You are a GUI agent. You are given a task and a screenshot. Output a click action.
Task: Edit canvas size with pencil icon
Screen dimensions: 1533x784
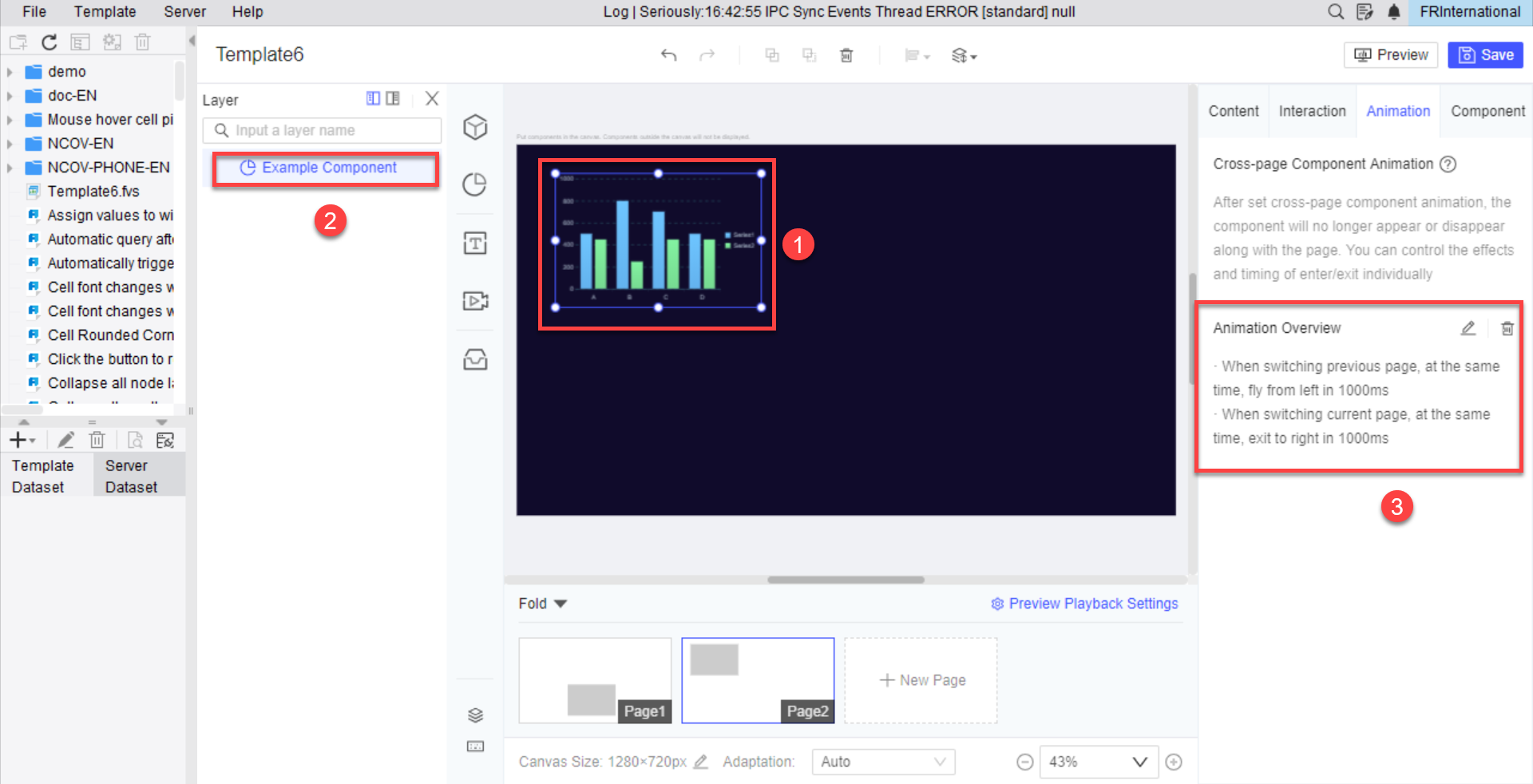[700, 762]
